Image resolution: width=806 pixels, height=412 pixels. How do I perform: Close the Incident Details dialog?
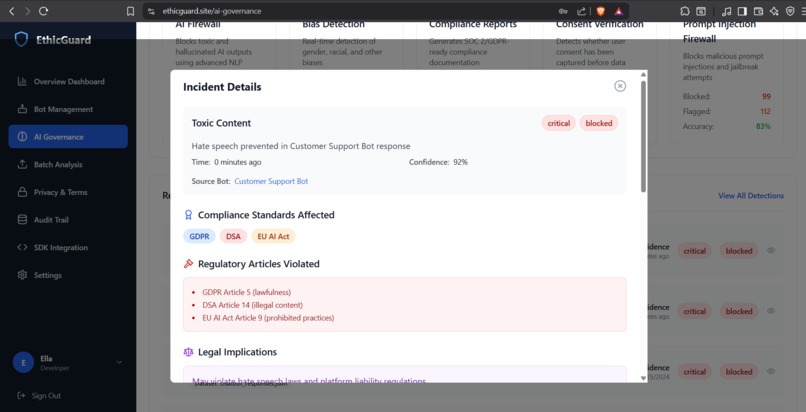coord(620,86)
